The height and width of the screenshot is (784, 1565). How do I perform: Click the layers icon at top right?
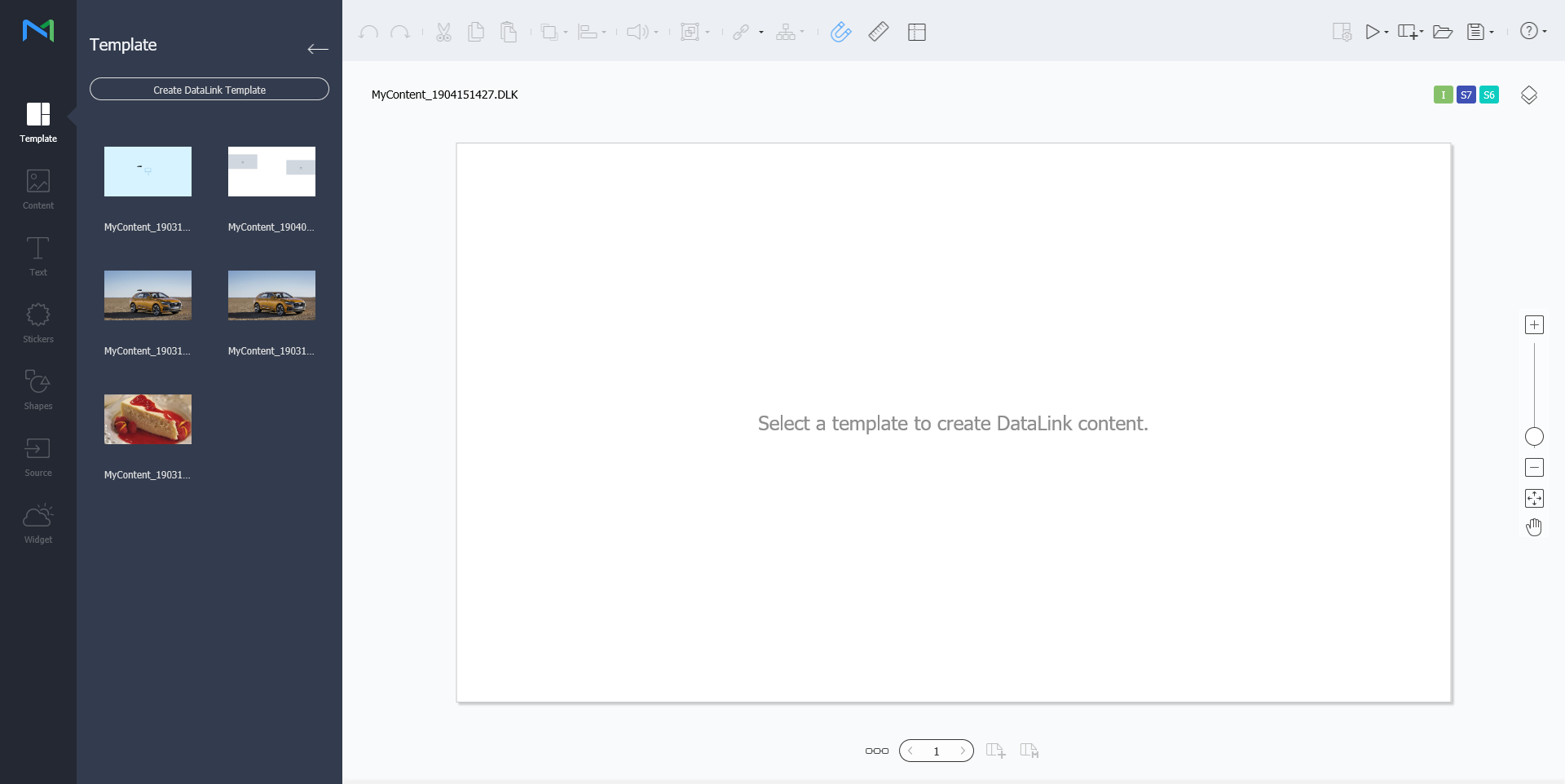click(1529, 95)
